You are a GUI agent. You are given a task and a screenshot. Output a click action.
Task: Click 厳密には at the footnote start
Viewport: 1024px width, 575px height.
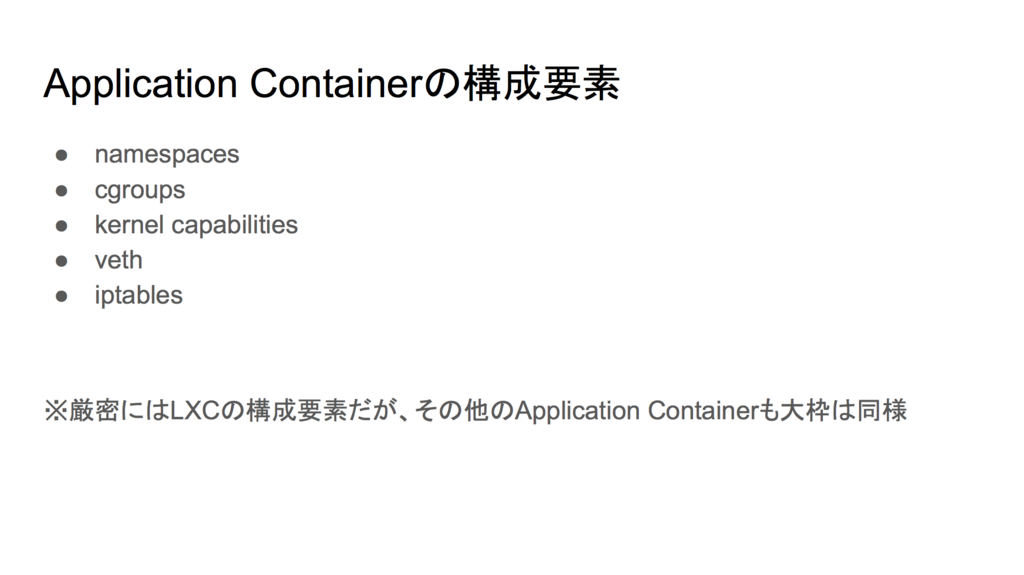click(x=119, y=411)
